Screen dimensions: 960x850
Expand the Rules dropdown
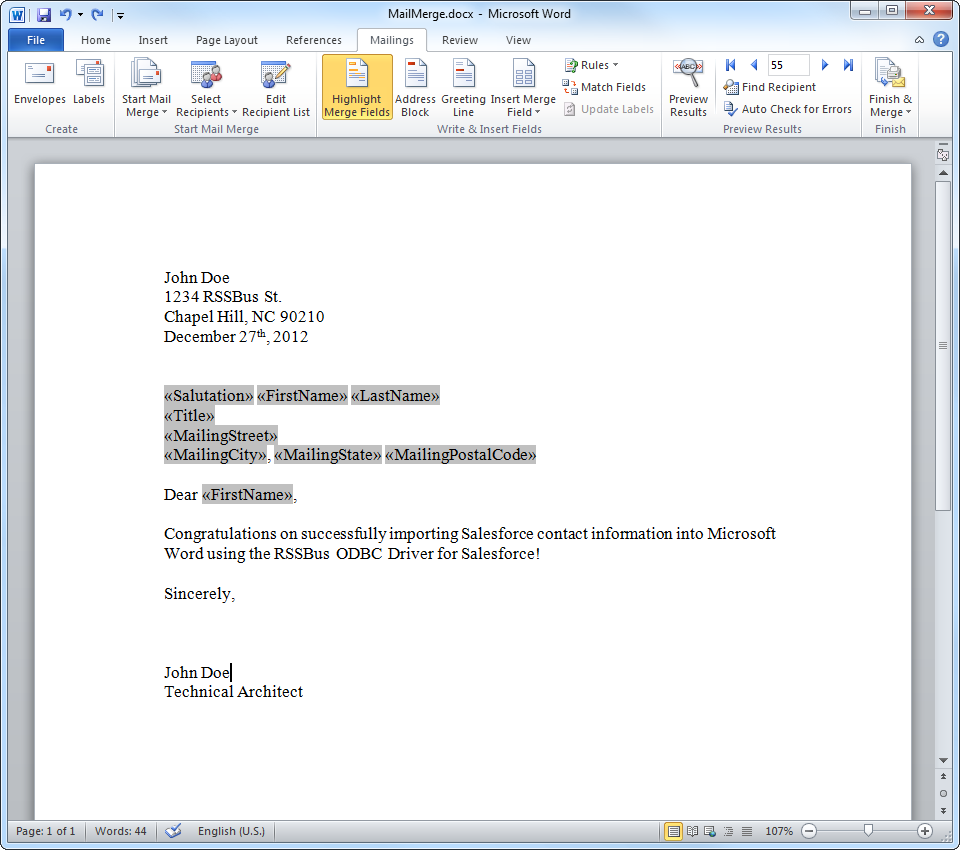[x=591, y=65]
